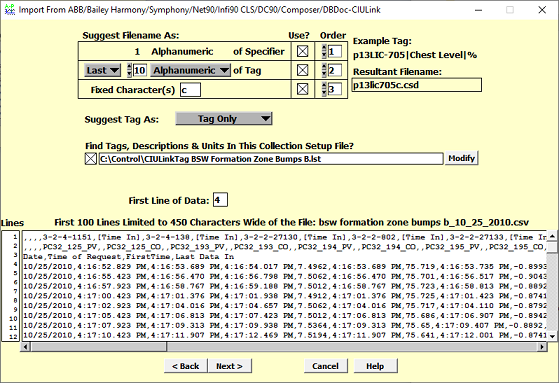Click the horizontal scrollbar thumb of preview
This screenshot has width=559, height=383.
click(x=99, y=347)
